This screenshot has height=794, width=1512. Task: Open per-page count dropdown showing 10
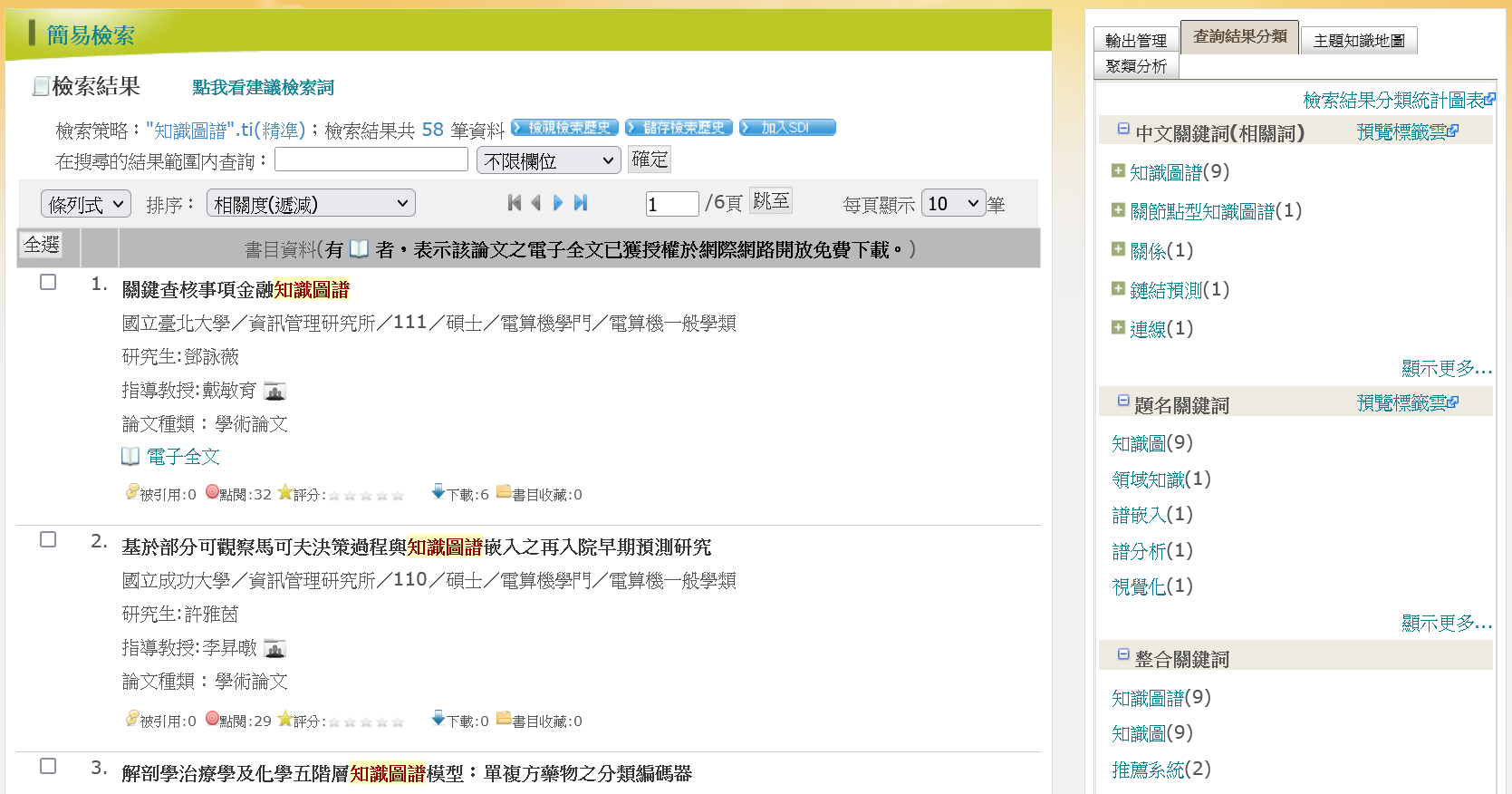(953, 203)
